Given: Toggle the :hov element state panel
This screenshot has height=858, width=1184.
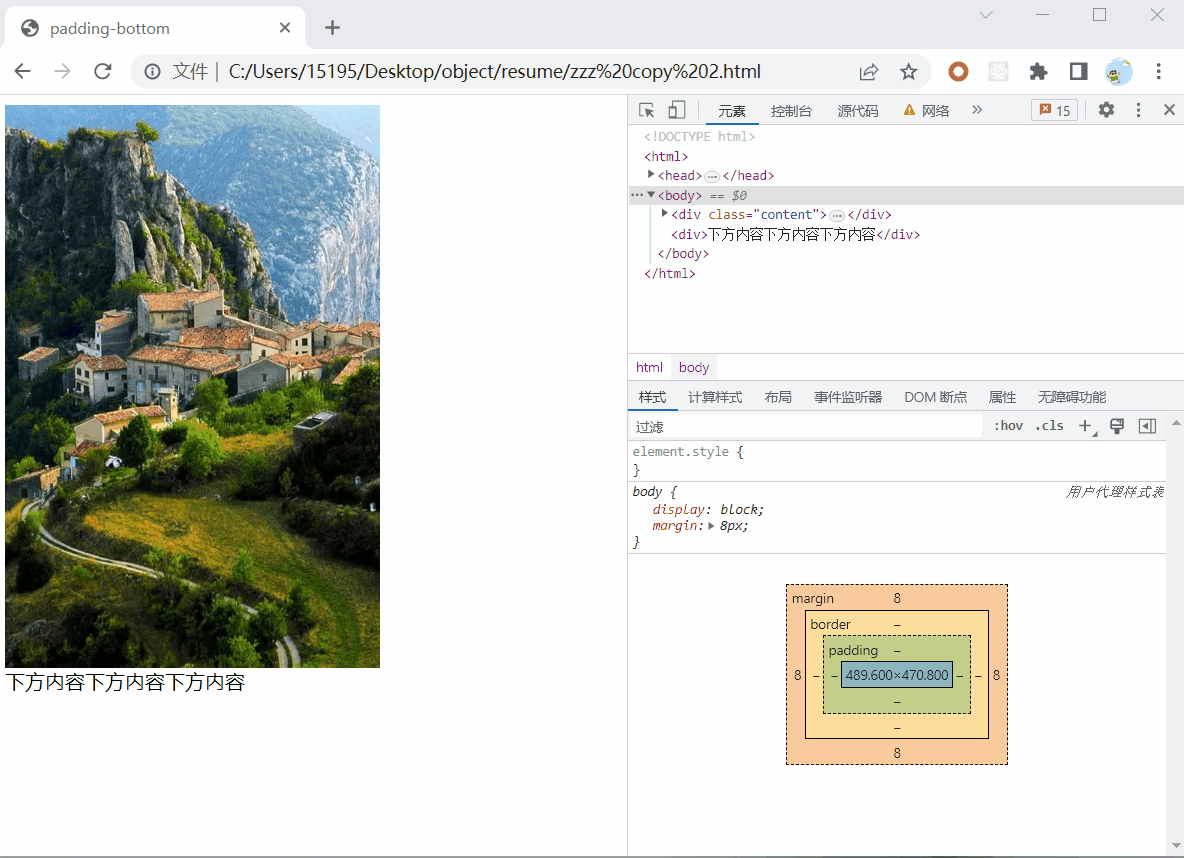Looking at the screenshot, I should 1008,426.
